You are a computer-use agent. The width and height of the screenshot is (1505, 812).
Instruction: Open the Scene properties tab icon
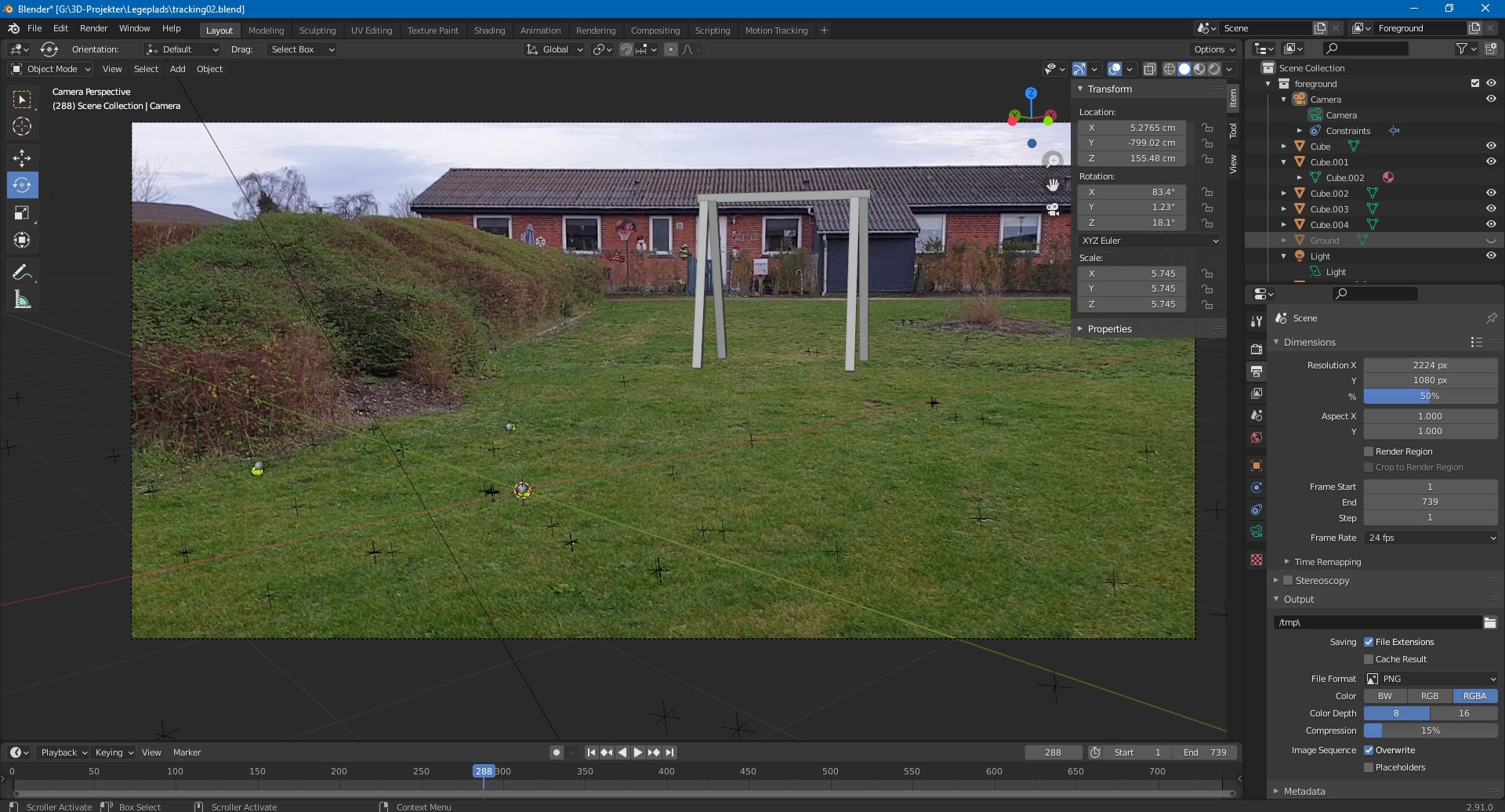(1257, 415)
